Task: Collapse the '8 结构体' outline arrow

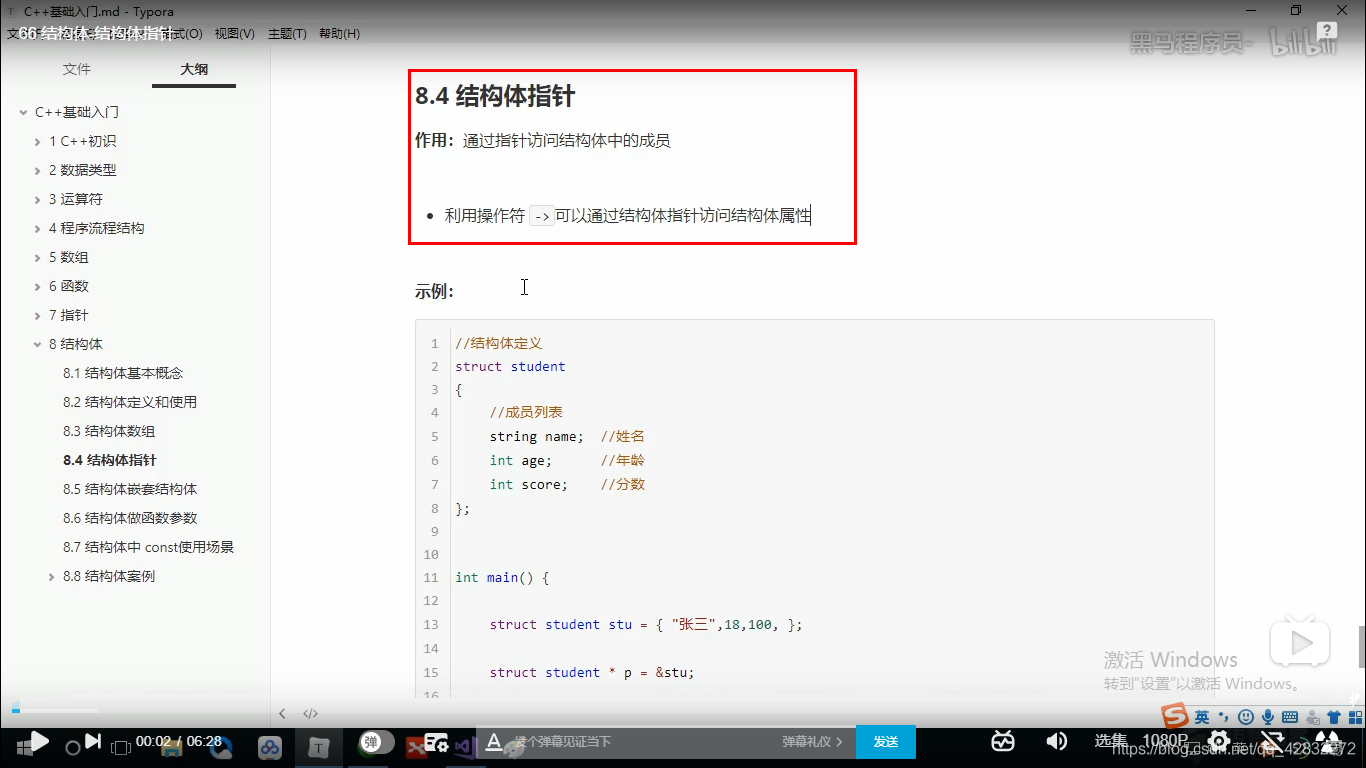Action: [x=38, y=344]
